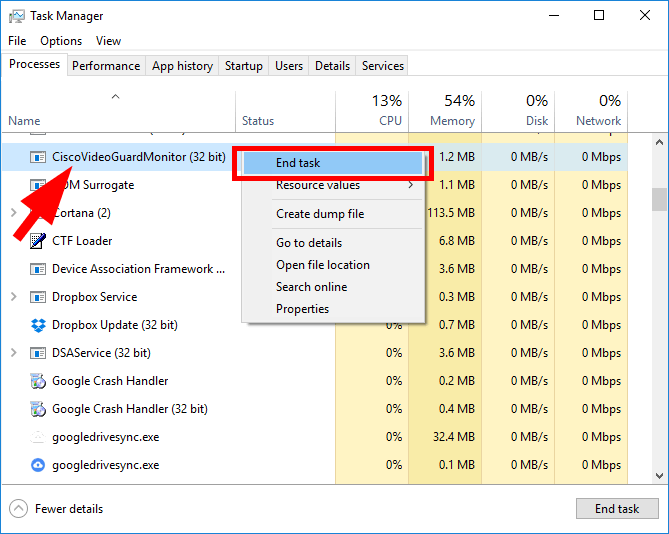The height and width of the screenshot is (534, 669).
Task: Click the blue googledrivesync.exe cloud icon
Action: click(x=38, y=465)
